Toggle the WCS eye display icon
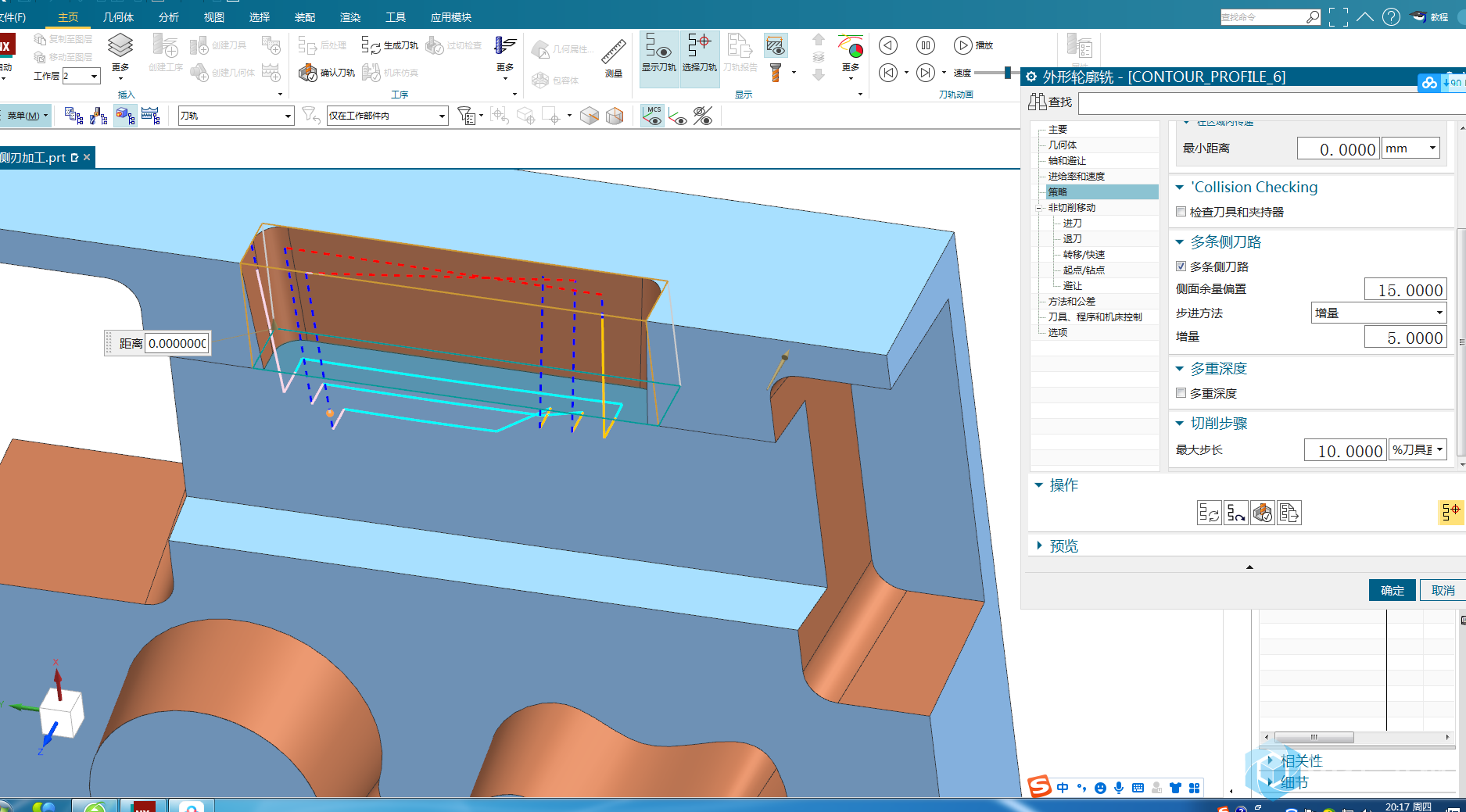This screenshot has width=1466, height=812. pyautogui.click(x=678, y=116)
